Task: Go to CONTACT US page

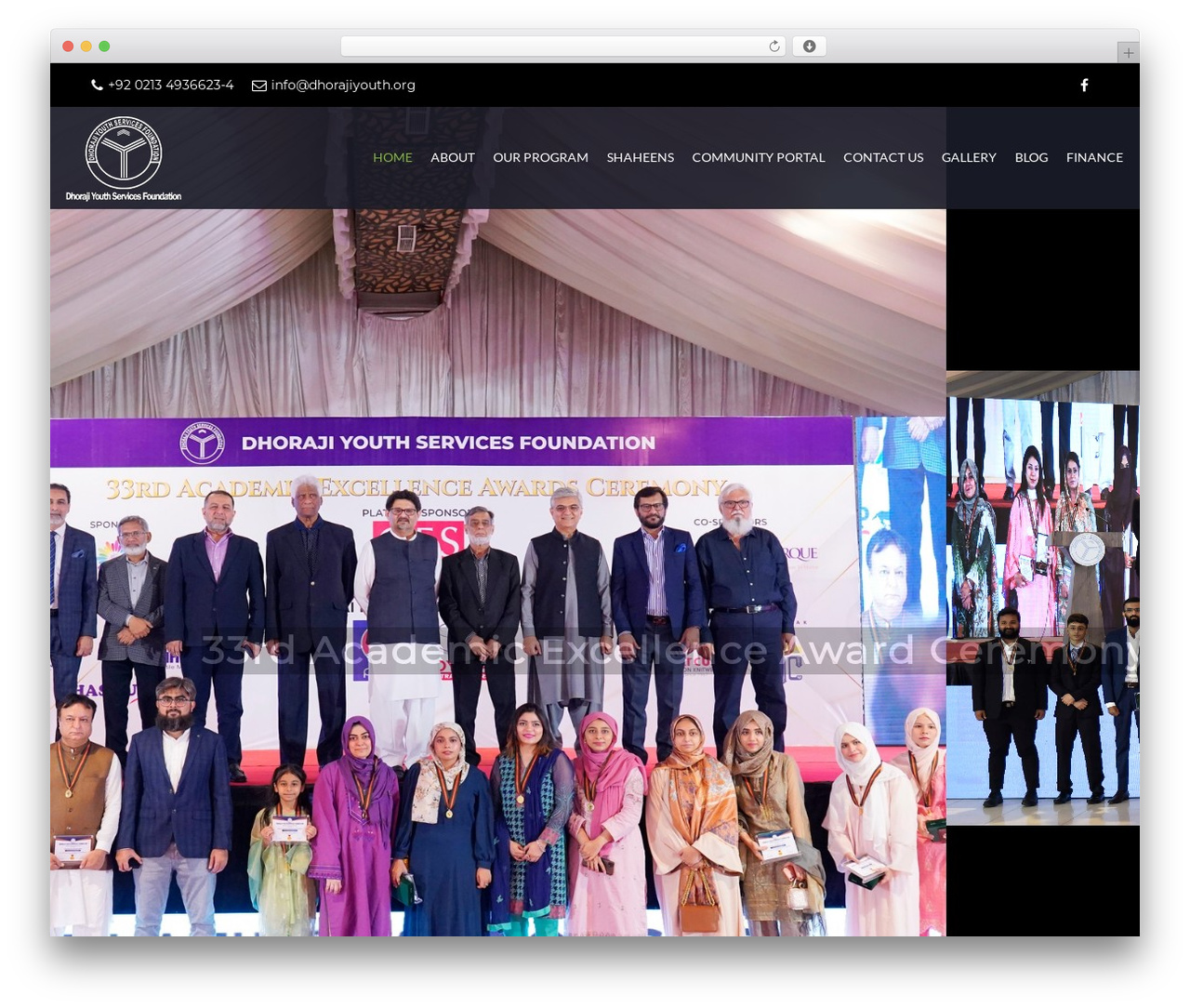Action: [x=883, y=157]
